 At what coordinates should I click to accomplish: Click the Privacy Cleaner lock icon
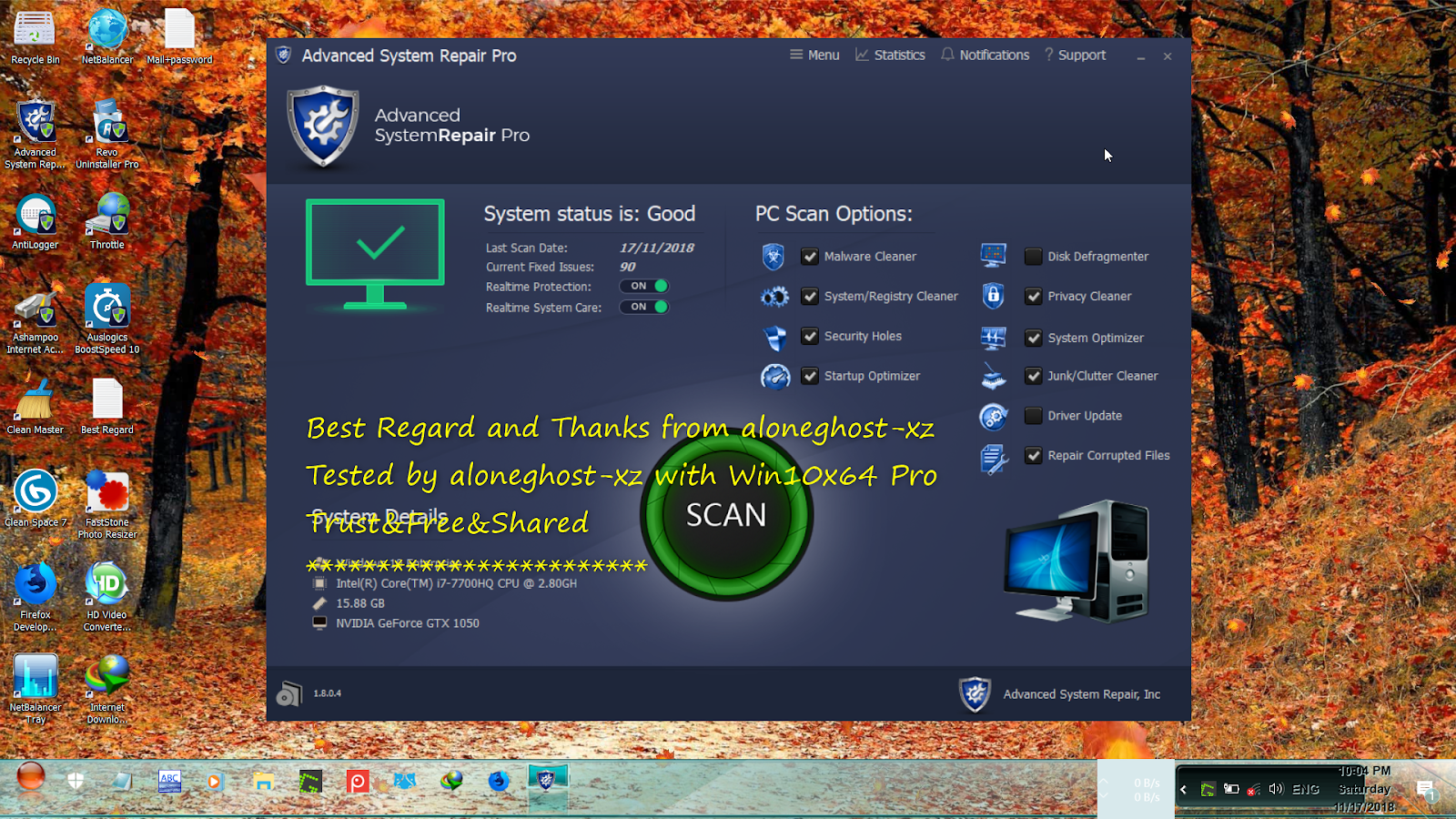pyautogui.click(x=993, y=296)
